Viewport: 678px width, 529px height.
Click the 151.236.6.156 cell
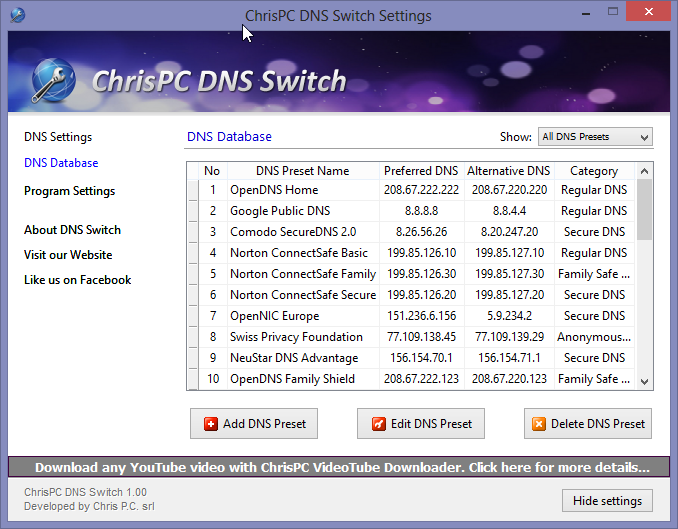(422, 316)
